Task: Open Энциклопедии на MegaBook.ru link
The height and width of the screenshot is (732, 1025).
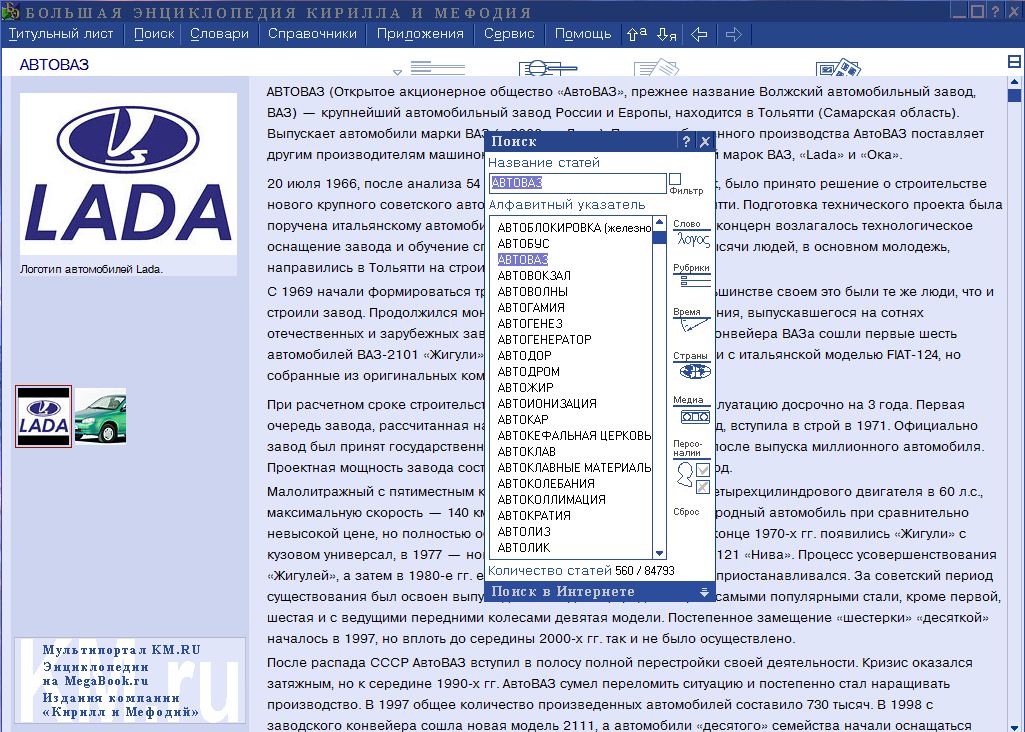Action: (x=96, y=674)
